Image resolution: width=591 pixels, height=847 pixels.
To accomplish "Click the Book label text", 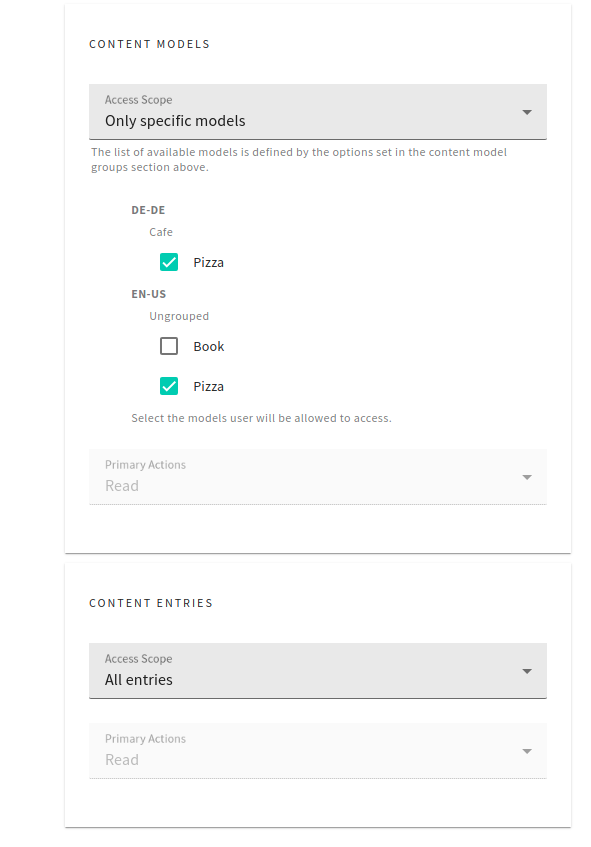I will tap(207, 346).
